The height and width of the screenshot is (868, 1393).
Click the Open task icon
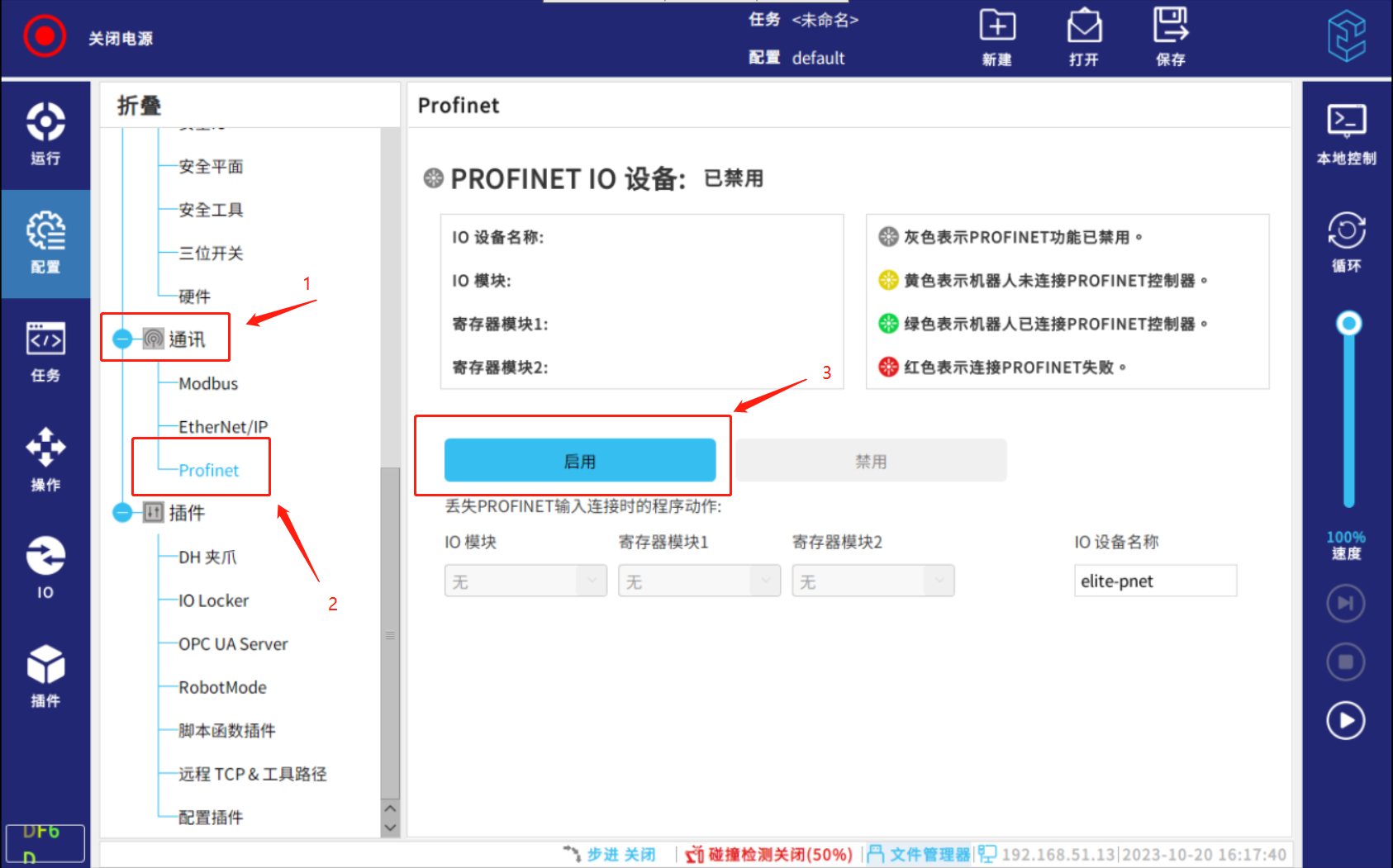(x=1084, y=27)
